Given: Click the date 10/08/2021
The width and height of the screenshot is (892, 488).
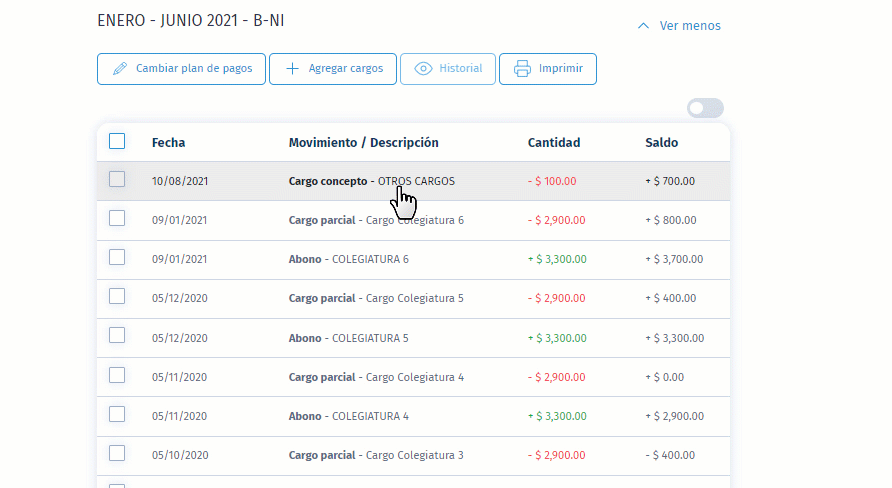Looking at the screenshot, I should pos(180,181).
